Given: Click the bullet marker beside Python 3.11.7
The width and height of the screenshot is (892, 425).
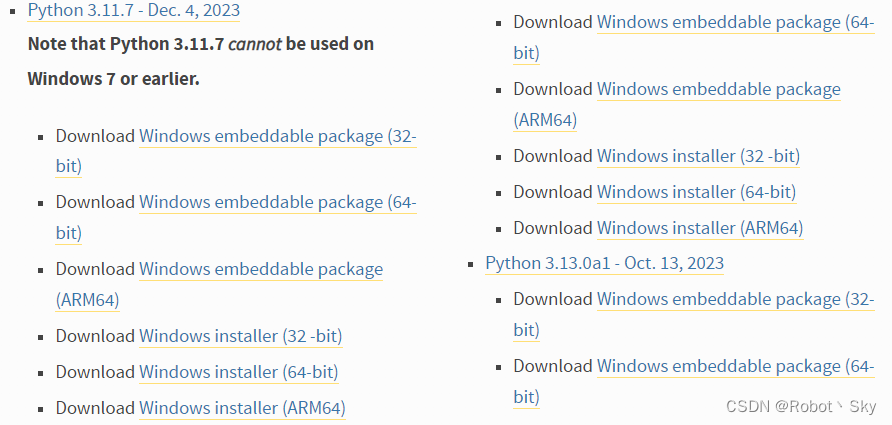Looking at the screenshot, I should click(x=13, y=11).
